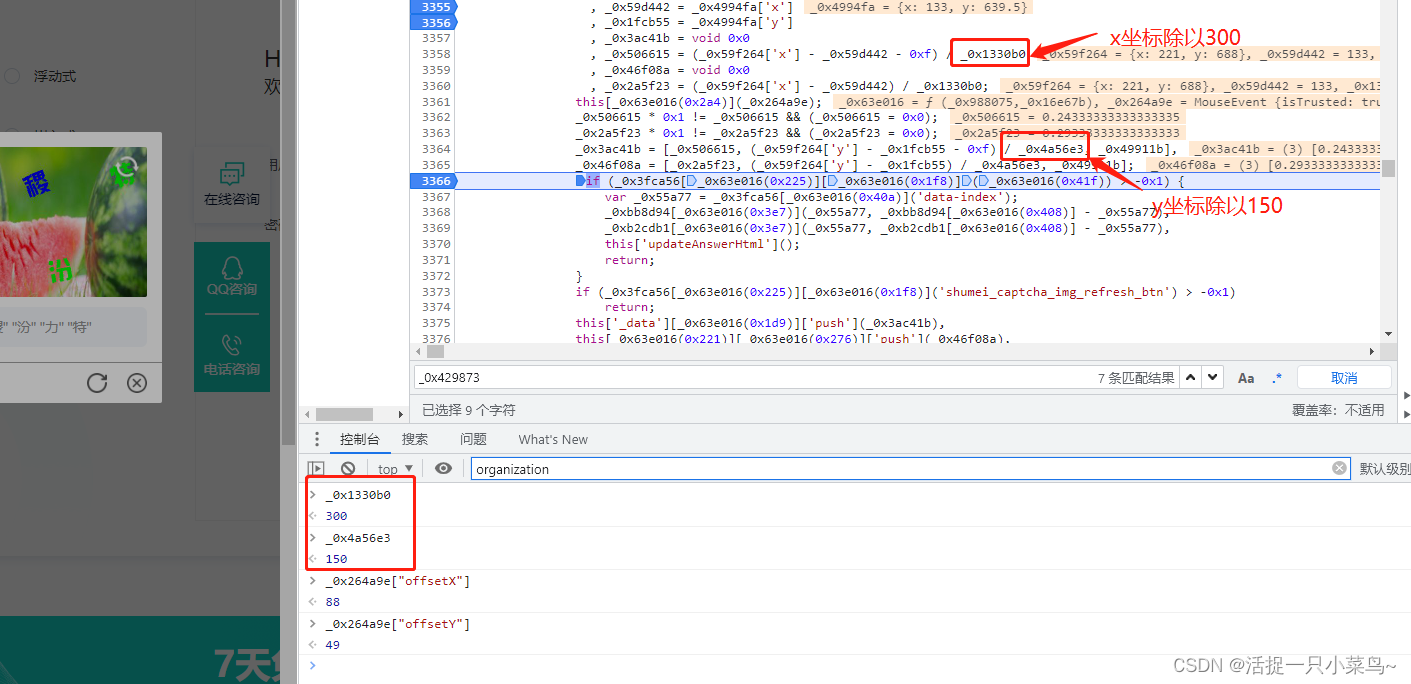
Task: Clear the organization filter text
Action: (1339, 468)
